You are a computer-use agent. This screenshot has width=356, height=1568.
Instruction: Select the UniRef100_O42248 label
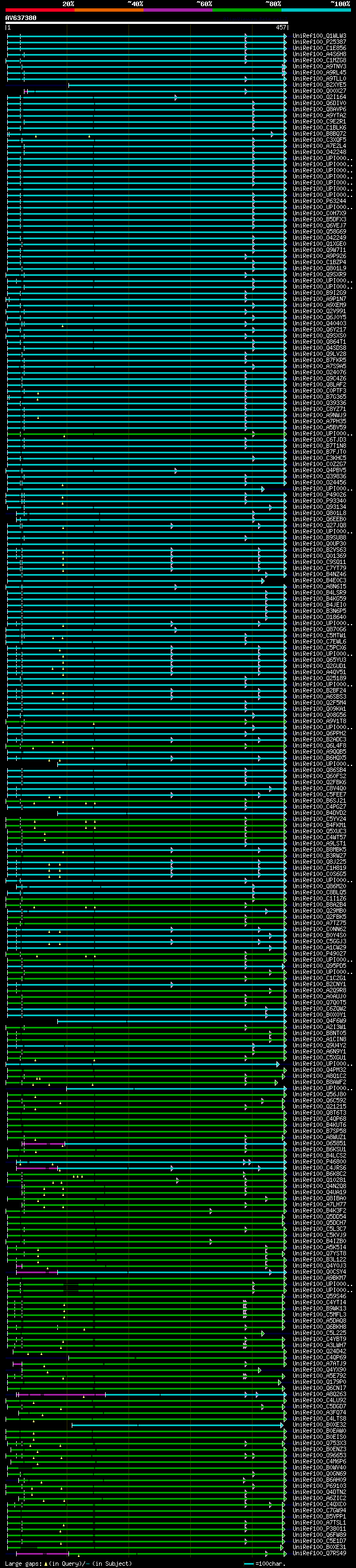click(319, 152)
